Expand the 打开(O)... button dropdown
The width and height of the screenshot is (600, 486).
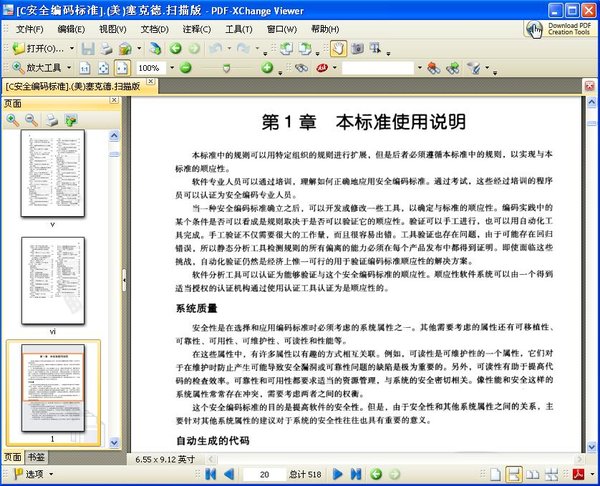click(73, 48)
